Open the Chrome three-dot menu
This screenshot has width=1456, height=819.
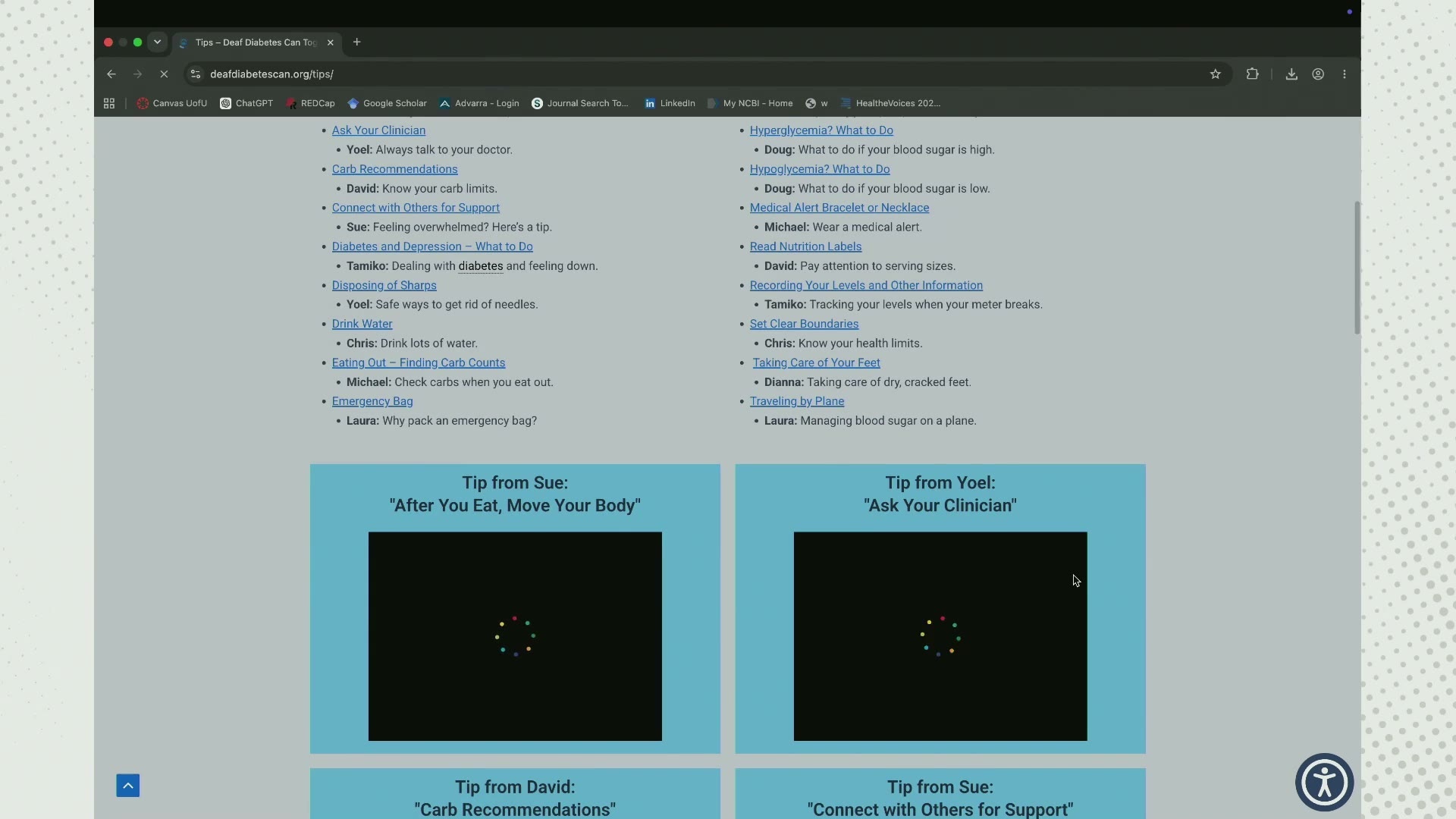pos(1345,74)
